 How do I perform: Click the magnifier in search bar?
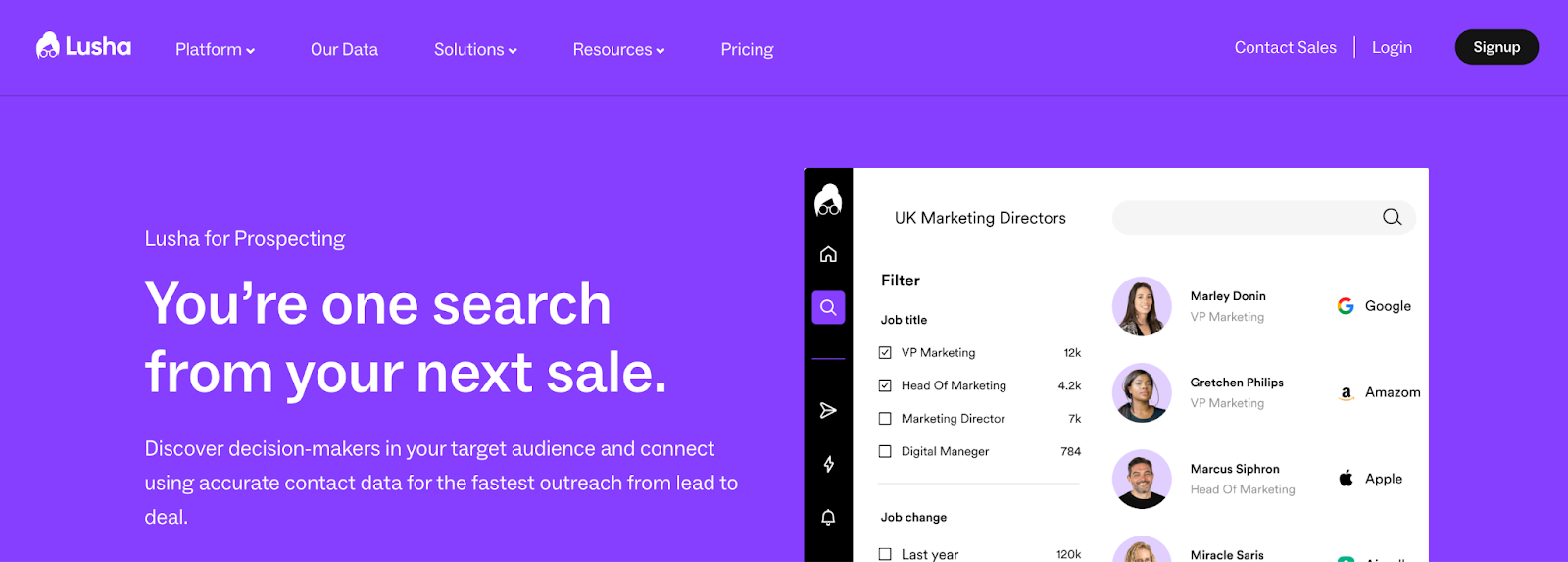click(1392, 218)
